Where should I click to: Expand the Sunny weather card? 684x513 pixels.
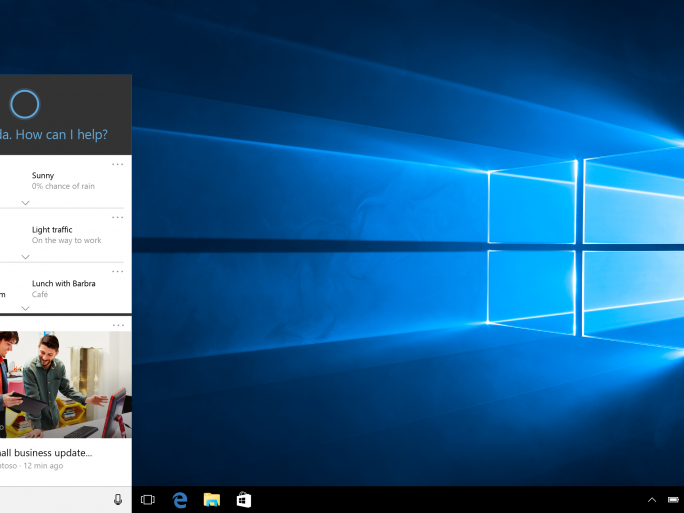[25, 203]
